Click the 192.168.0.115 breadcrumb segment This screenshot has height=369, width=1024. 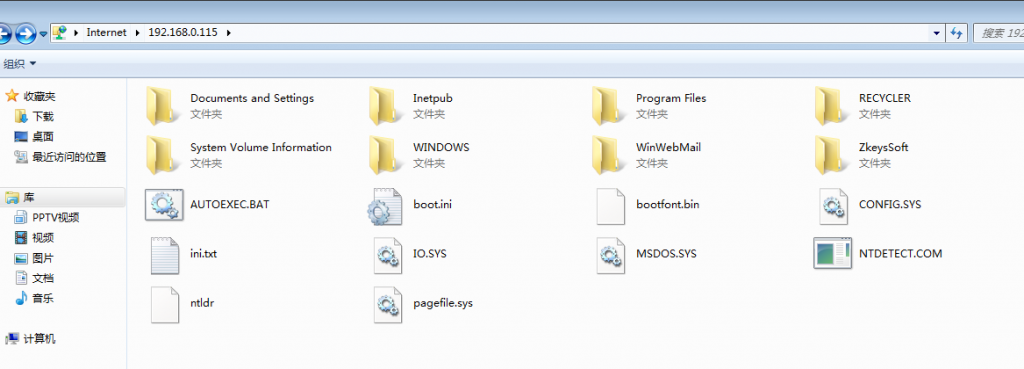[x=183, y=33]
